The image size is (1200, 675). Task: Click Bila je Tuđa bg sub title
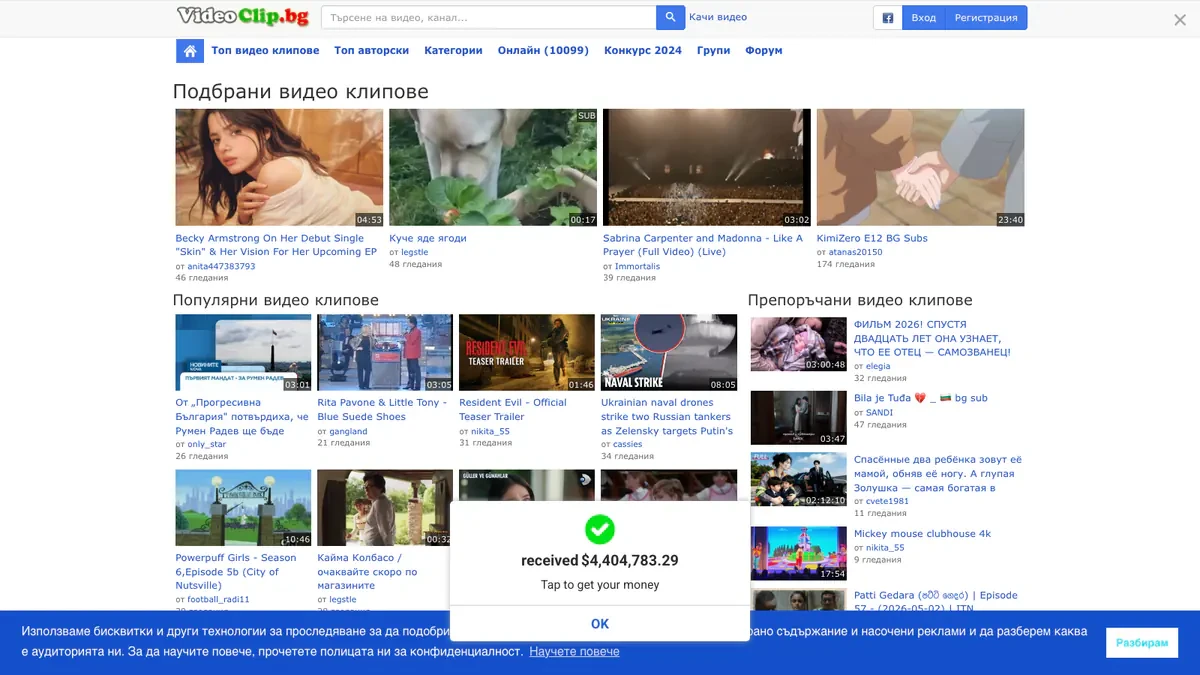(920, 398)
